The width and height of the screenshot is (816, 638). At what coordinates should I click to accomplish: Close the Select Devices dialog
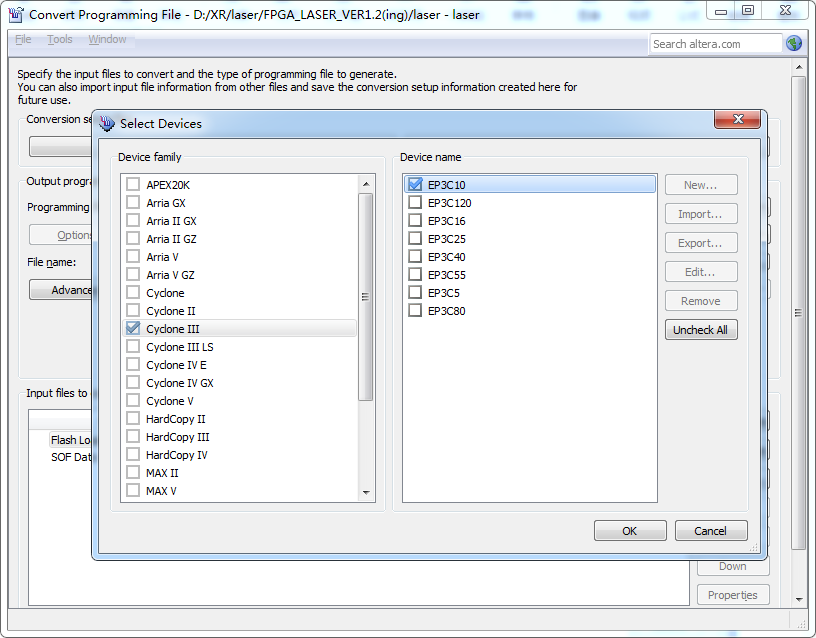(737, 119)
